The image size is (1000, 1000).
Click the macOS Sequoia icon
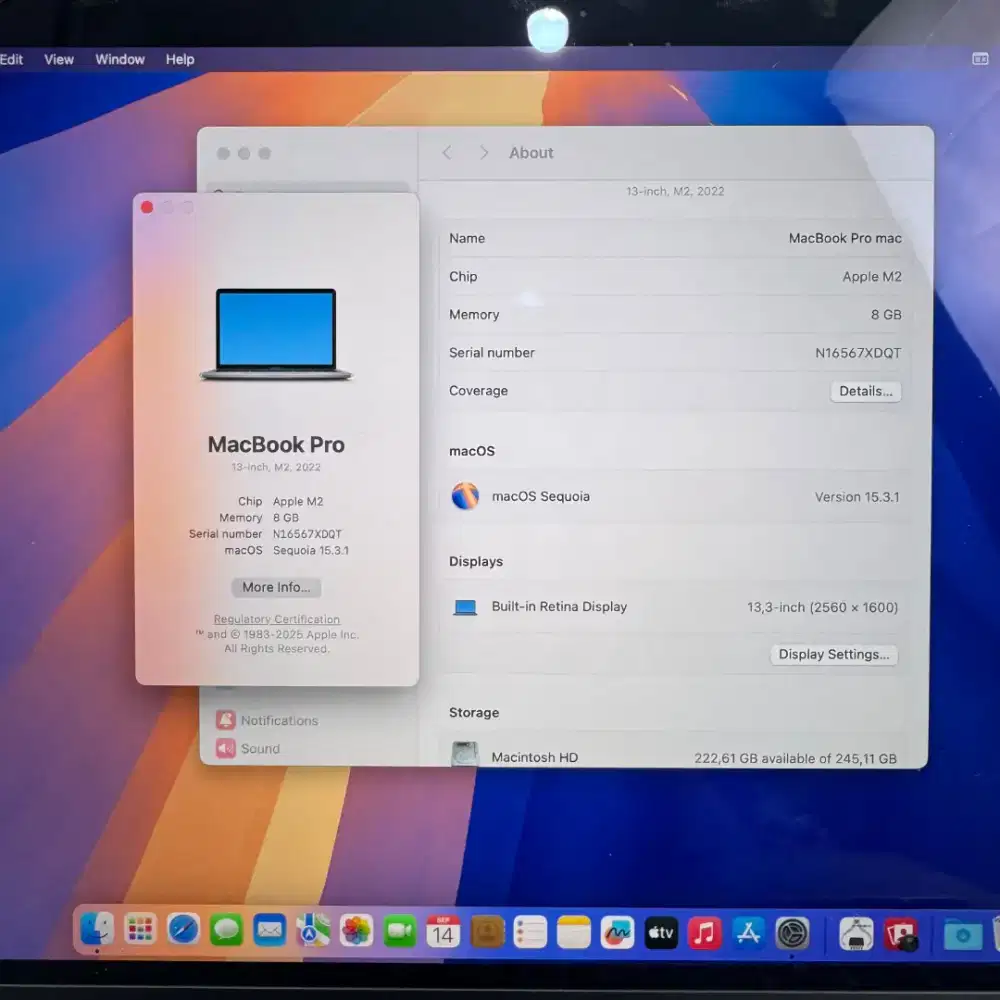click(x=465, y=496)
